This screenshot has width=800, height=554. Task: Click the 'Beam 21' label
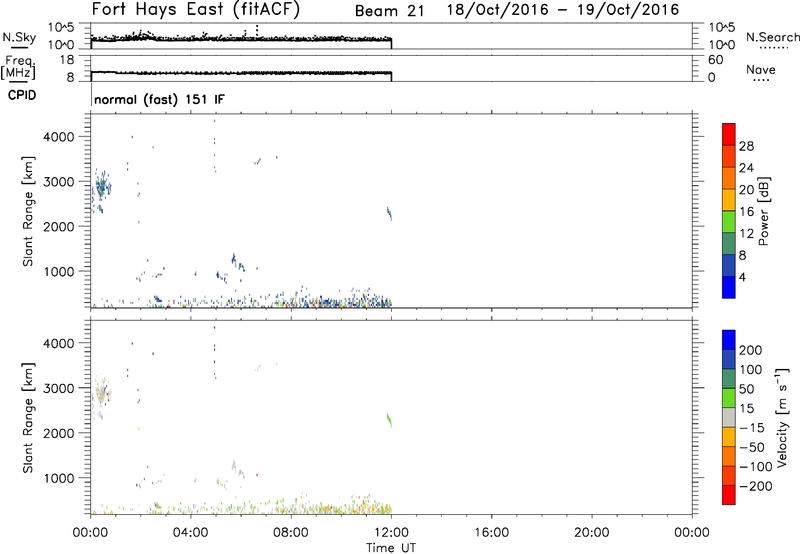point(389,11)
